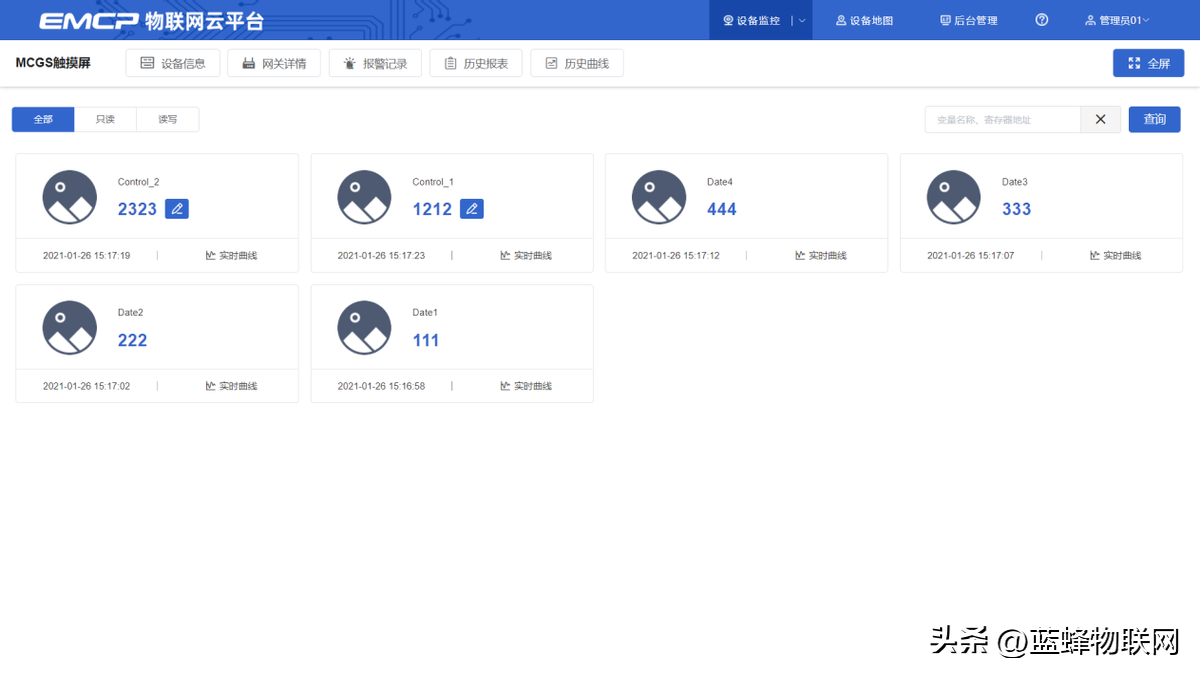The image size is (1200, 675).
Task: Expand the 设备监控 dropdown arrow
Action: point(802,21)
